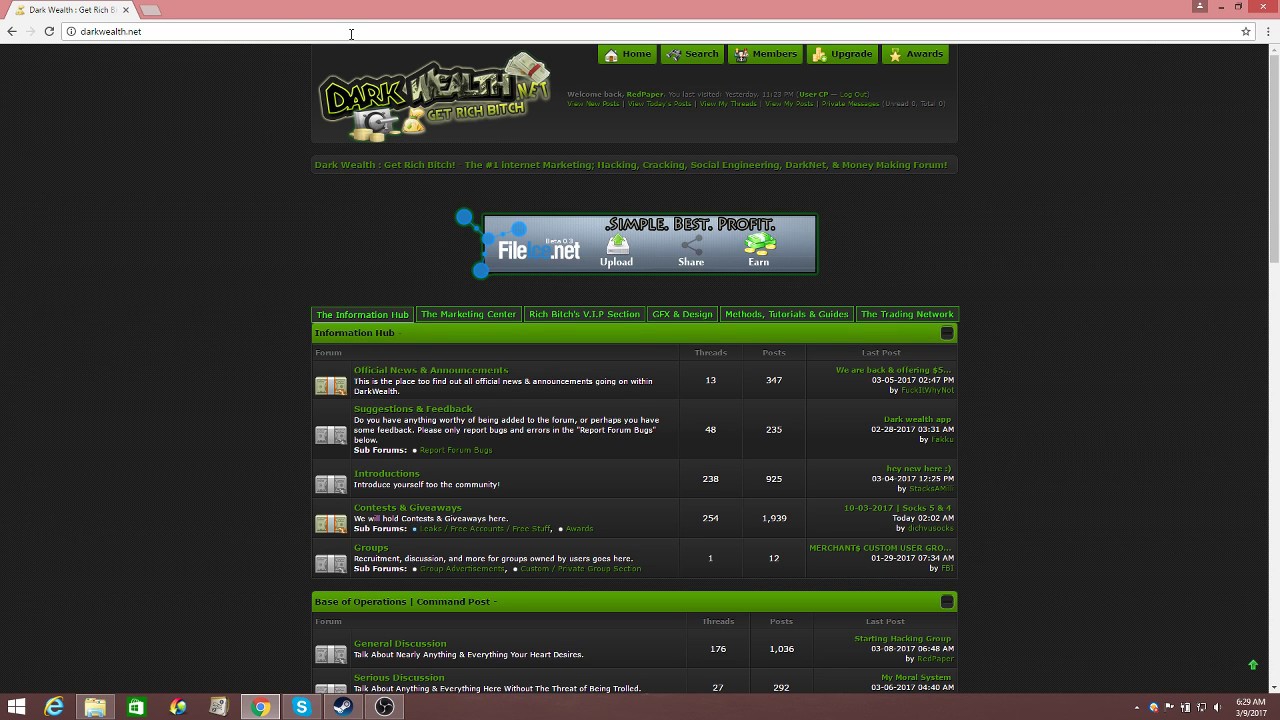Collapse the Information Hub category
Screen dimensions: 1280x720
point(947,333)
